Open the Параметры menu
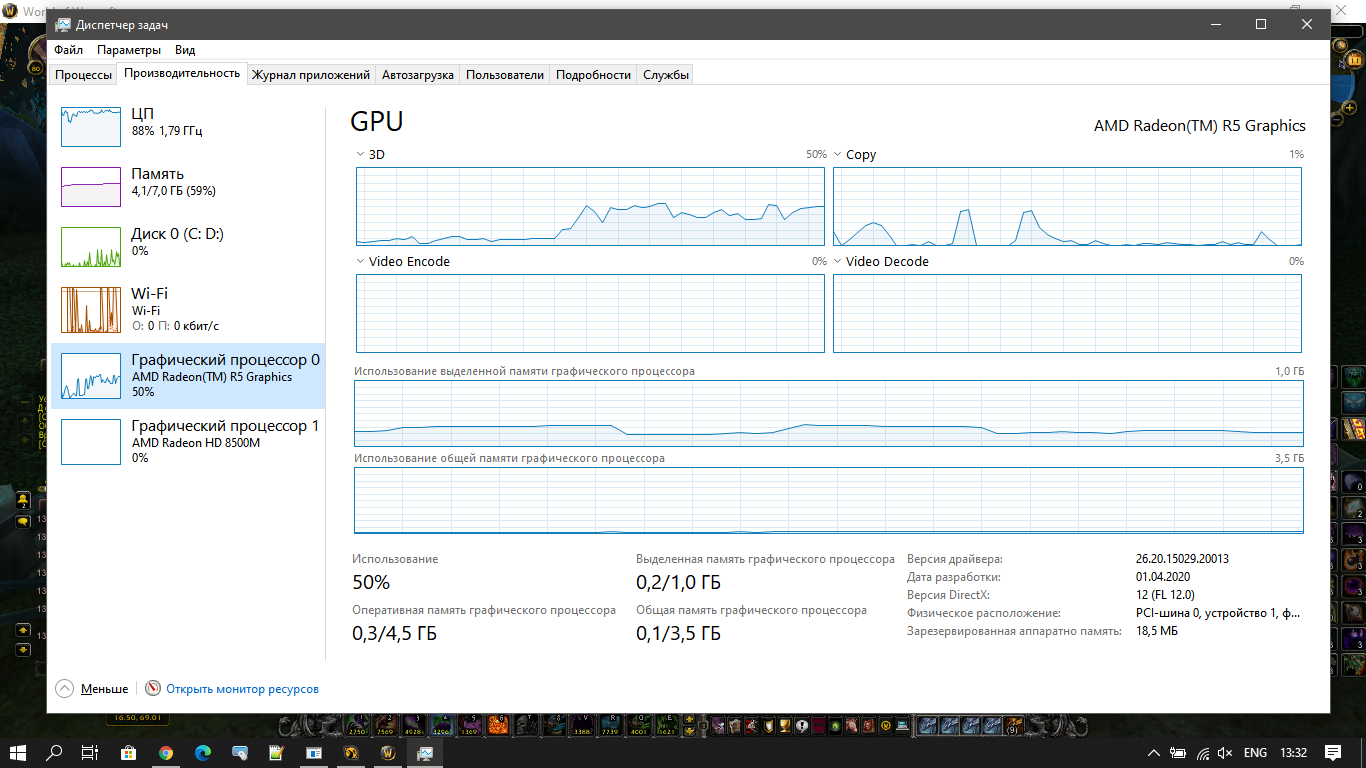The width and height of the screenshot is (1366, 768). point(129,50)
